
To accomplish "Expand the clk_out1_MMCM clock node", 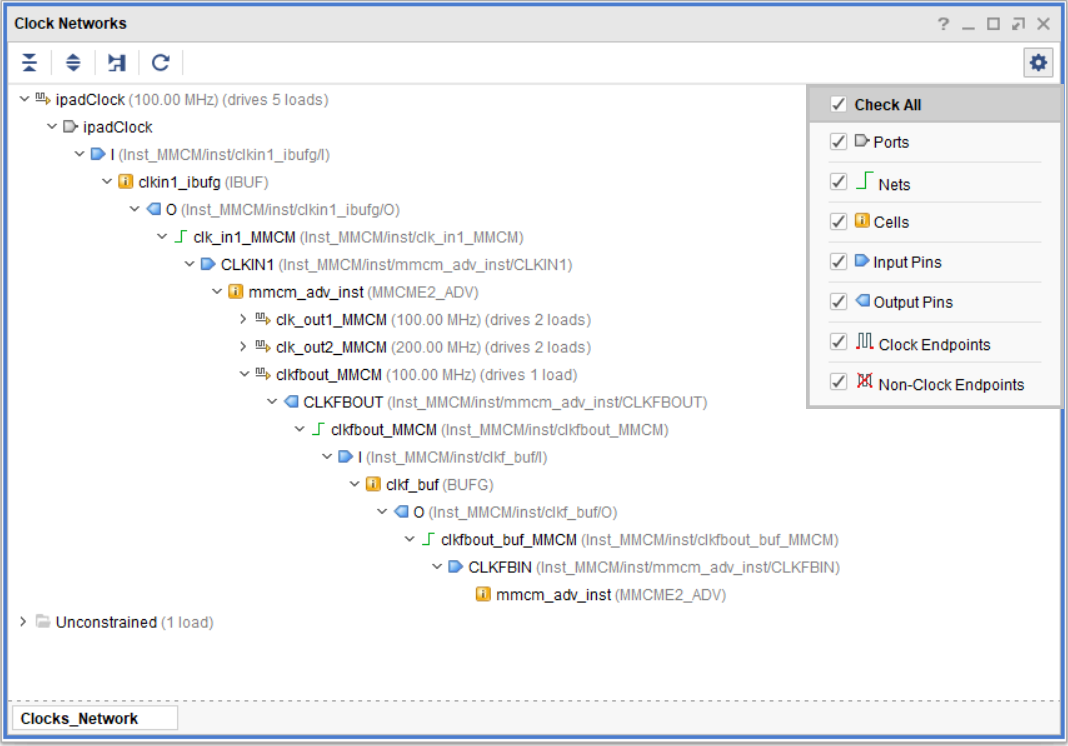I will [x=244, y=320].
